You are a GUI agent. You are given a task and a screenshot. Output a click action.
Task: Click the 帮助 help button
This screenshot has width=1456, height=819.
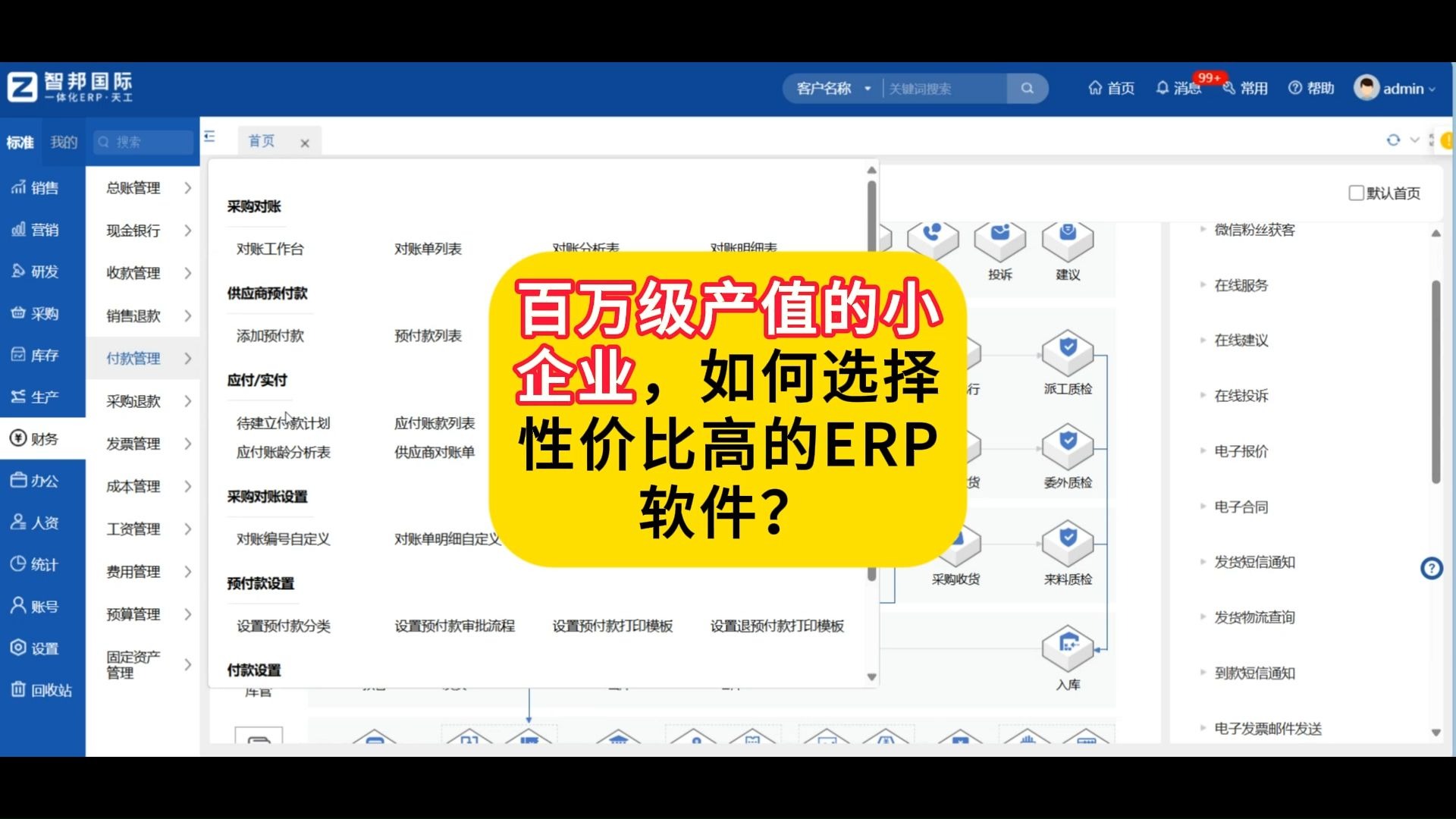coord(1310,88)
